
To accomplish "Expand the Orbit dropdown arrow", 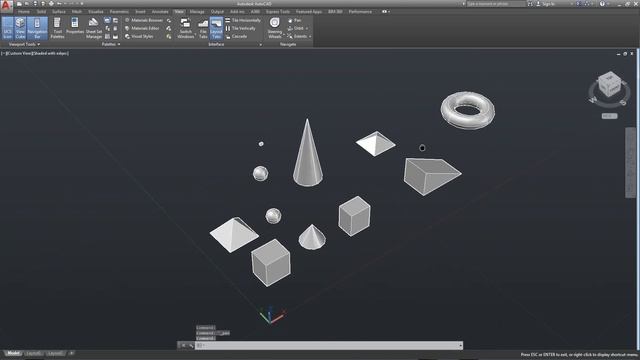I will (x=307, y=28).
